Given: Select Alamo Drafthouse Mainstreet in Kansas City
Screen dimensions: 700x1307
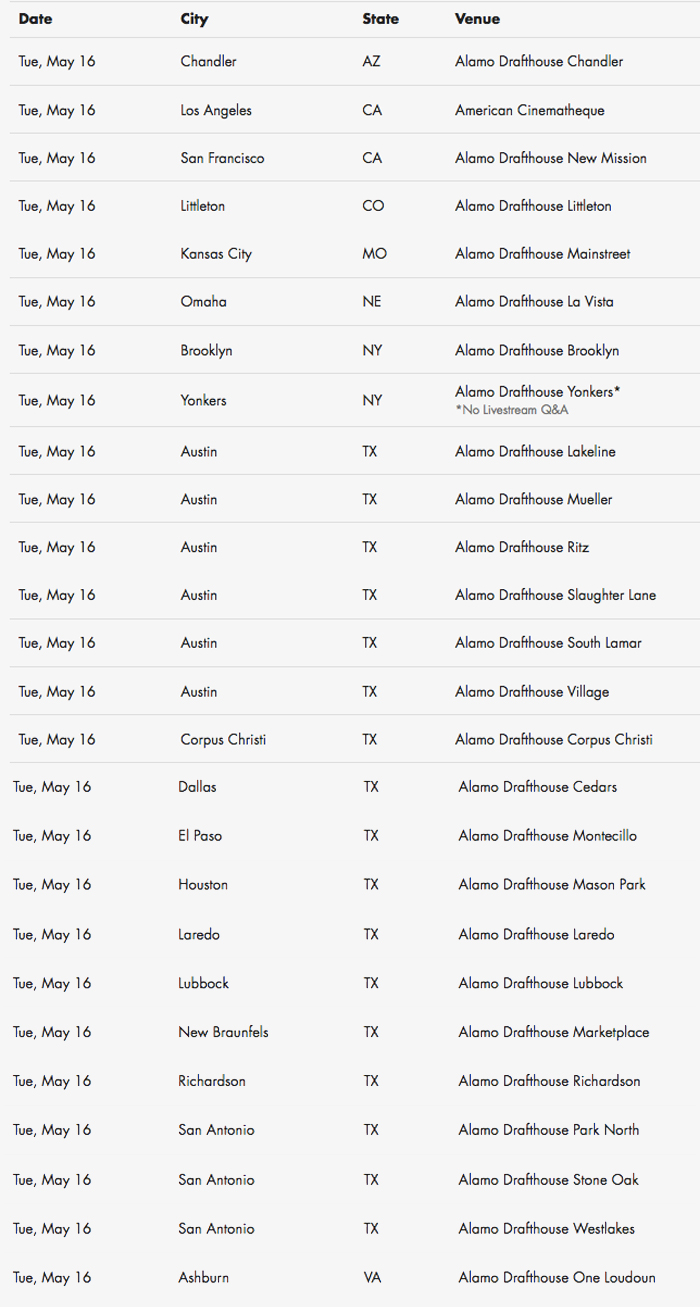Looking at the screenshot, I should click(543, 254).
